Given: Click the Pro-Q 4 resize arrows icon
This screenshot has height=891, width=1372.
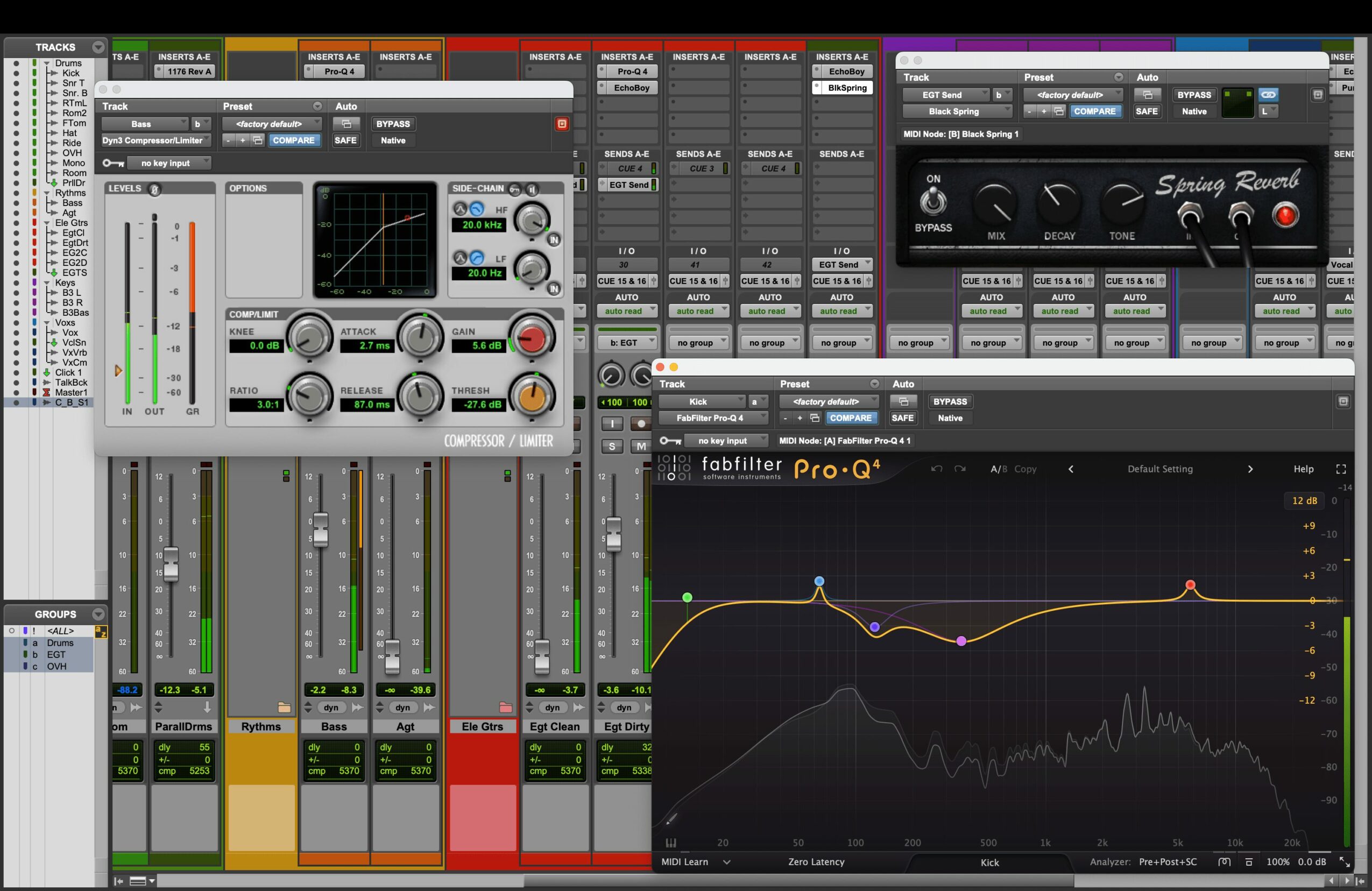Looking at the screenshot, I should [x=1345, y=861].
